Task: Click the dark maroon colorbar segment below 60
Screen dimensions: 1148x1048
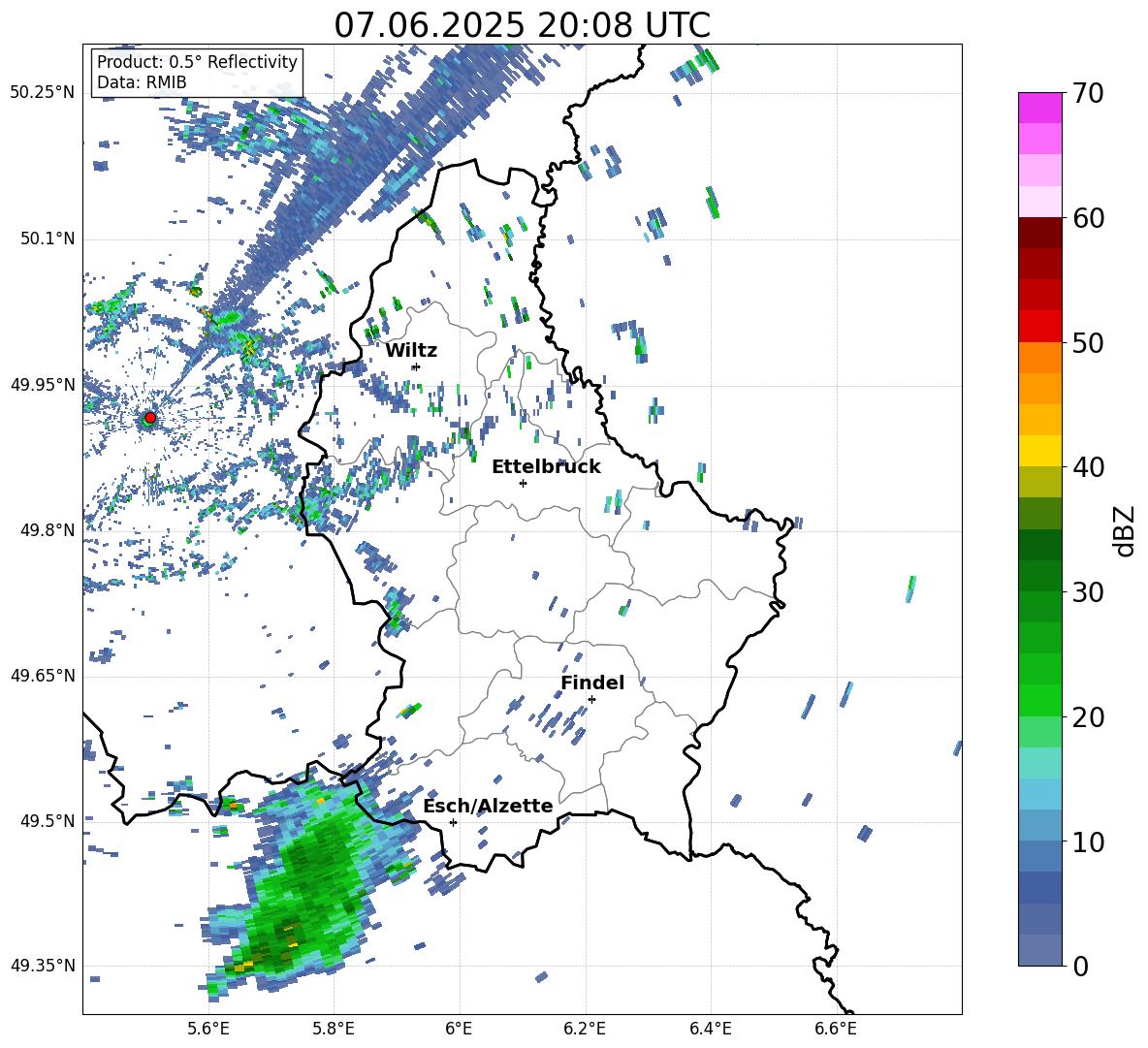Action: [1039, 233]
